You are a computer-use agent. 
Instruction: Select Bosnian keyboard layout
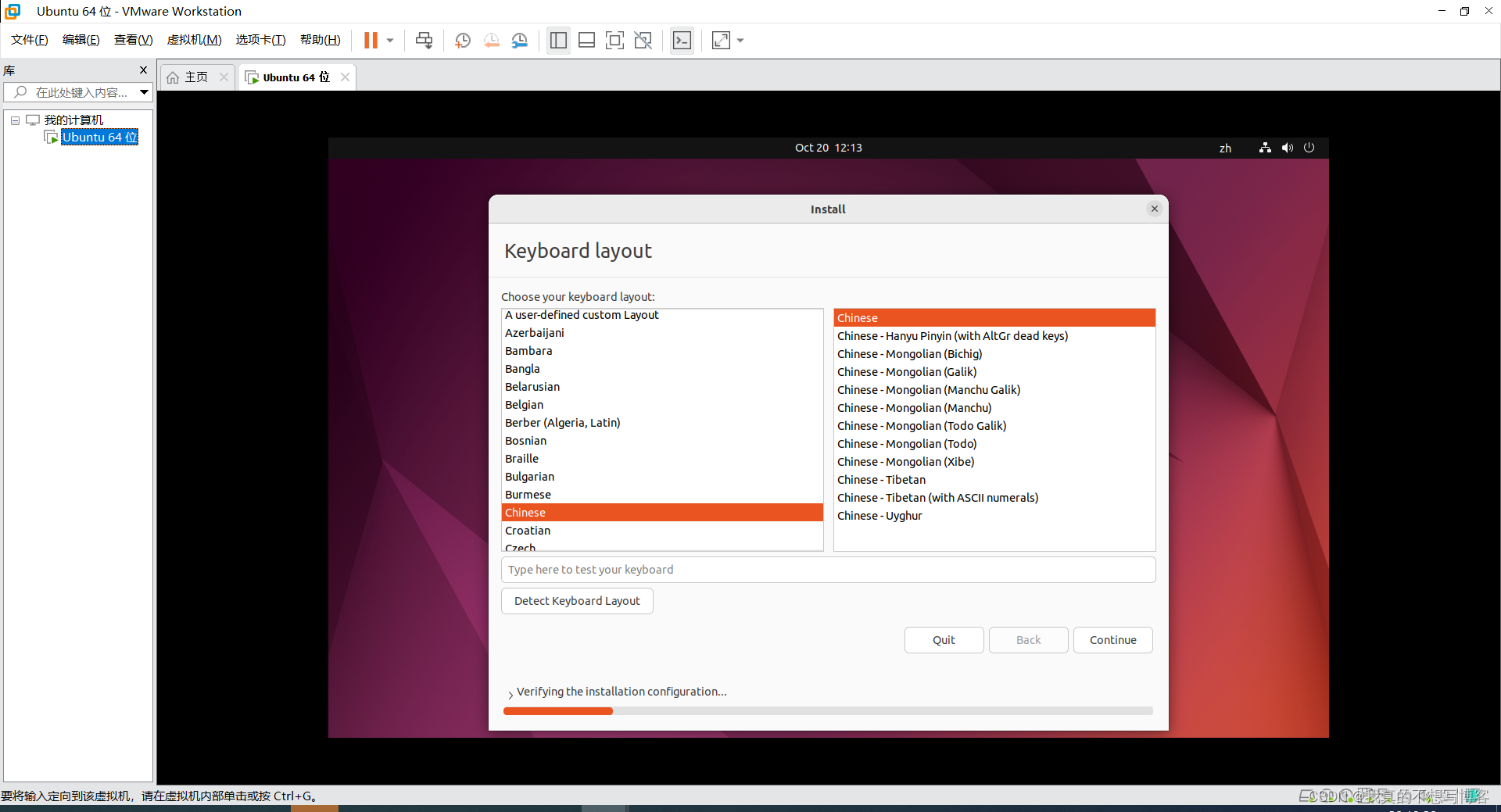(x=662, y=441)
